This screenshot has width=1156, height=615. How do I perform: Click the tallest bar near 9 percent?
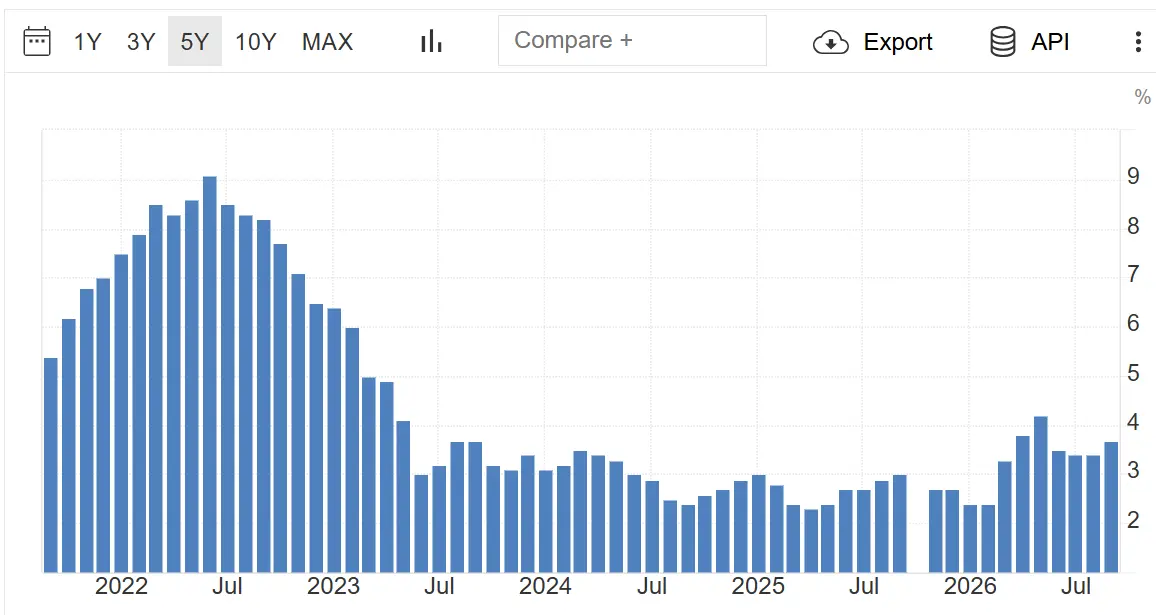[x=209, y=375]
